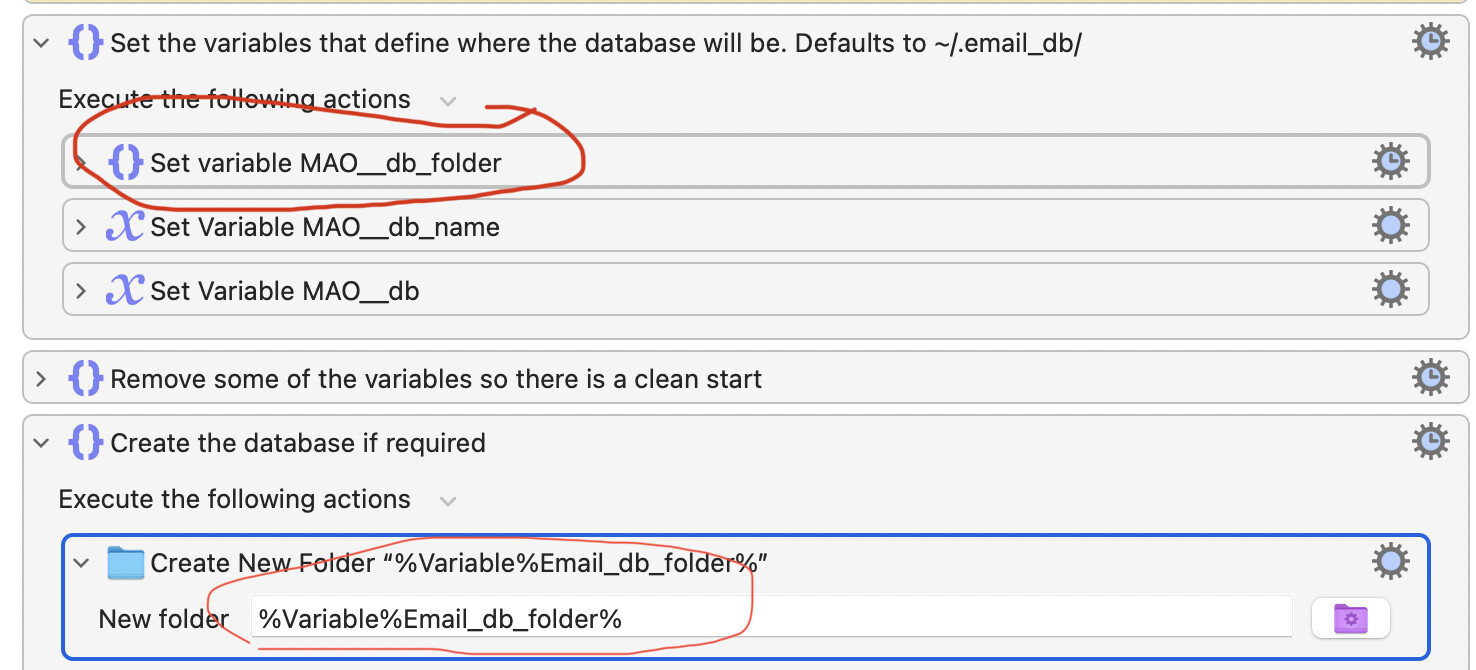Open the first Execute the following actions dropdown
The width and height of the screenshot is (1476, 670).
448,101
